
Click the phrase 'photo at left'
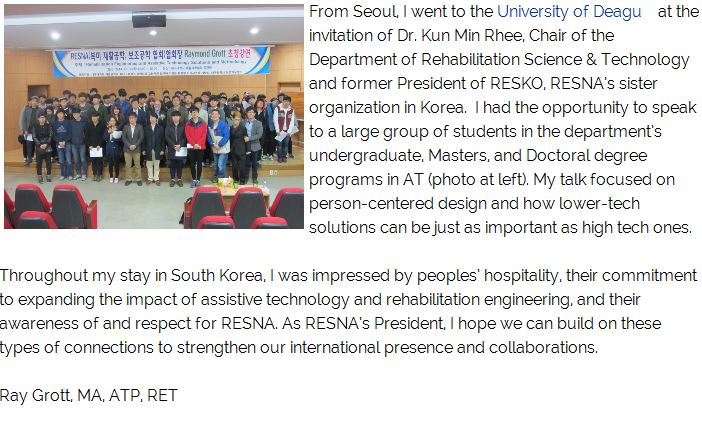[479, 180]
